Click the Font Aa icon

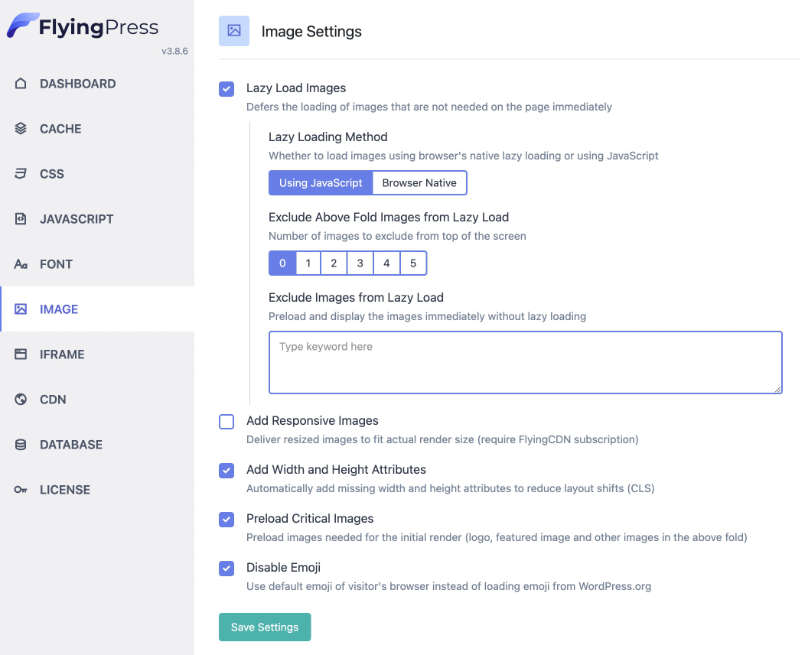[x=20, y=264]
